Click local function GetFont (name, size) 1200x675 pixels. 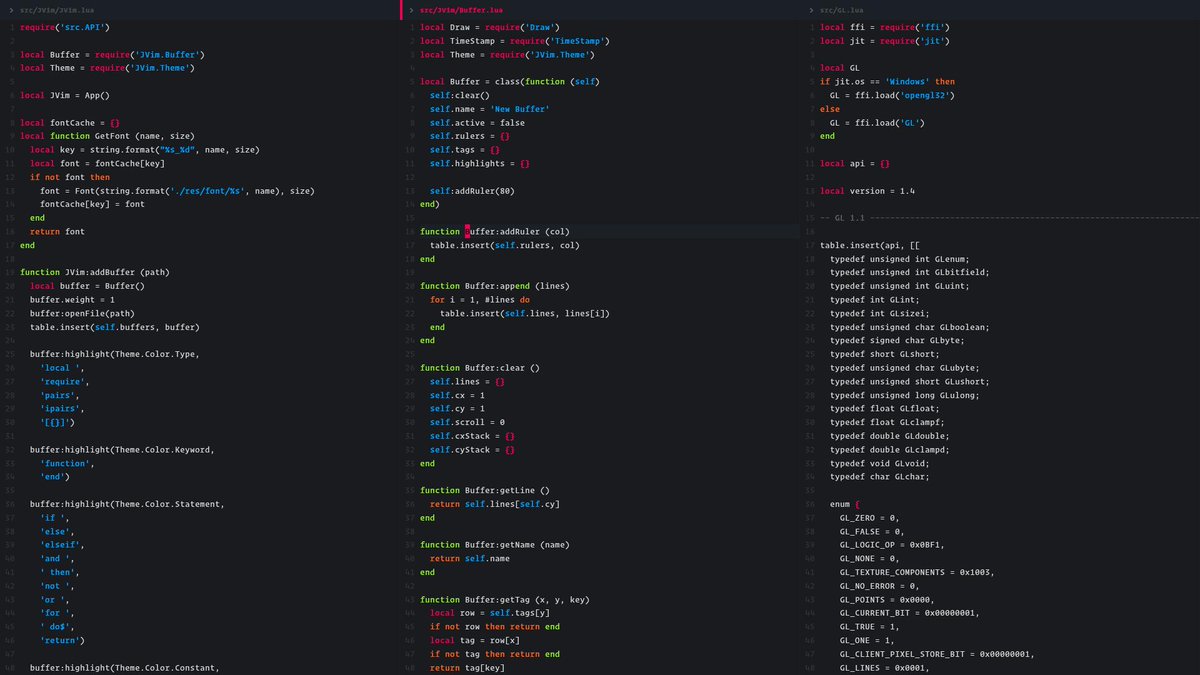point(107,136)
